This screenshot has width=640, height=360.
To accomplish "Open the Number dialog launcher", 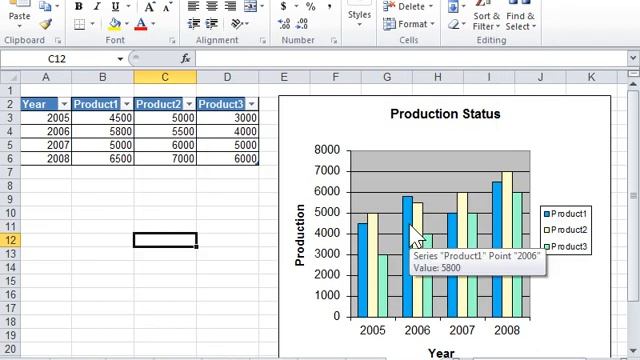I will [x=334, y=40].
